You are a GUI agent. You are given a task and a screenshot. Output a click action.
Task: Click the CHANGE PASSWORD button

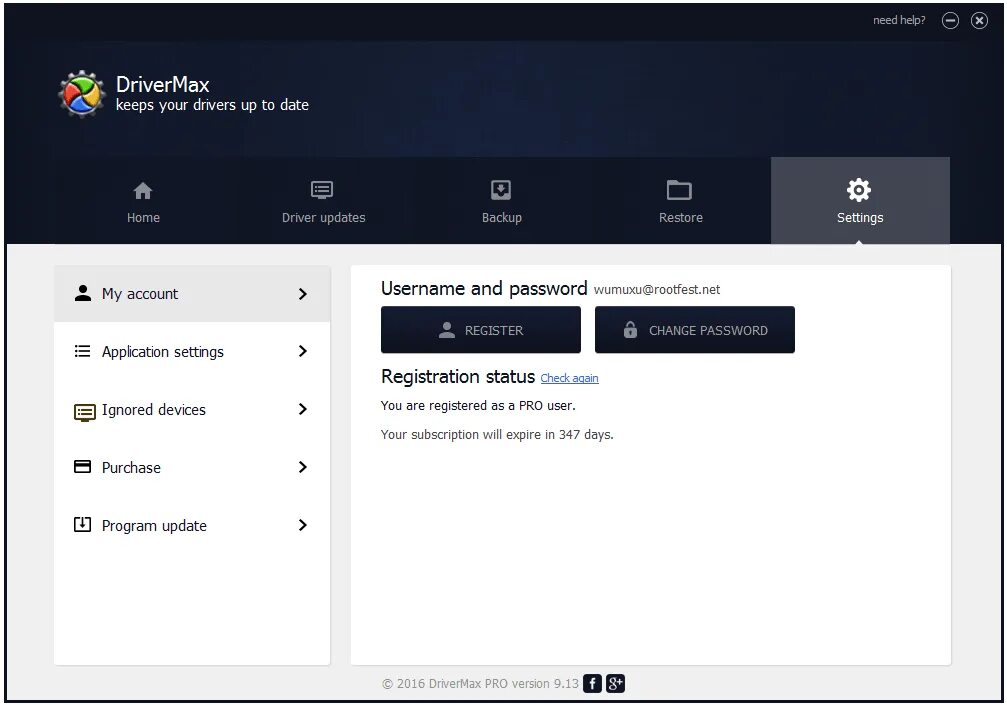click(x=695, y=330)
